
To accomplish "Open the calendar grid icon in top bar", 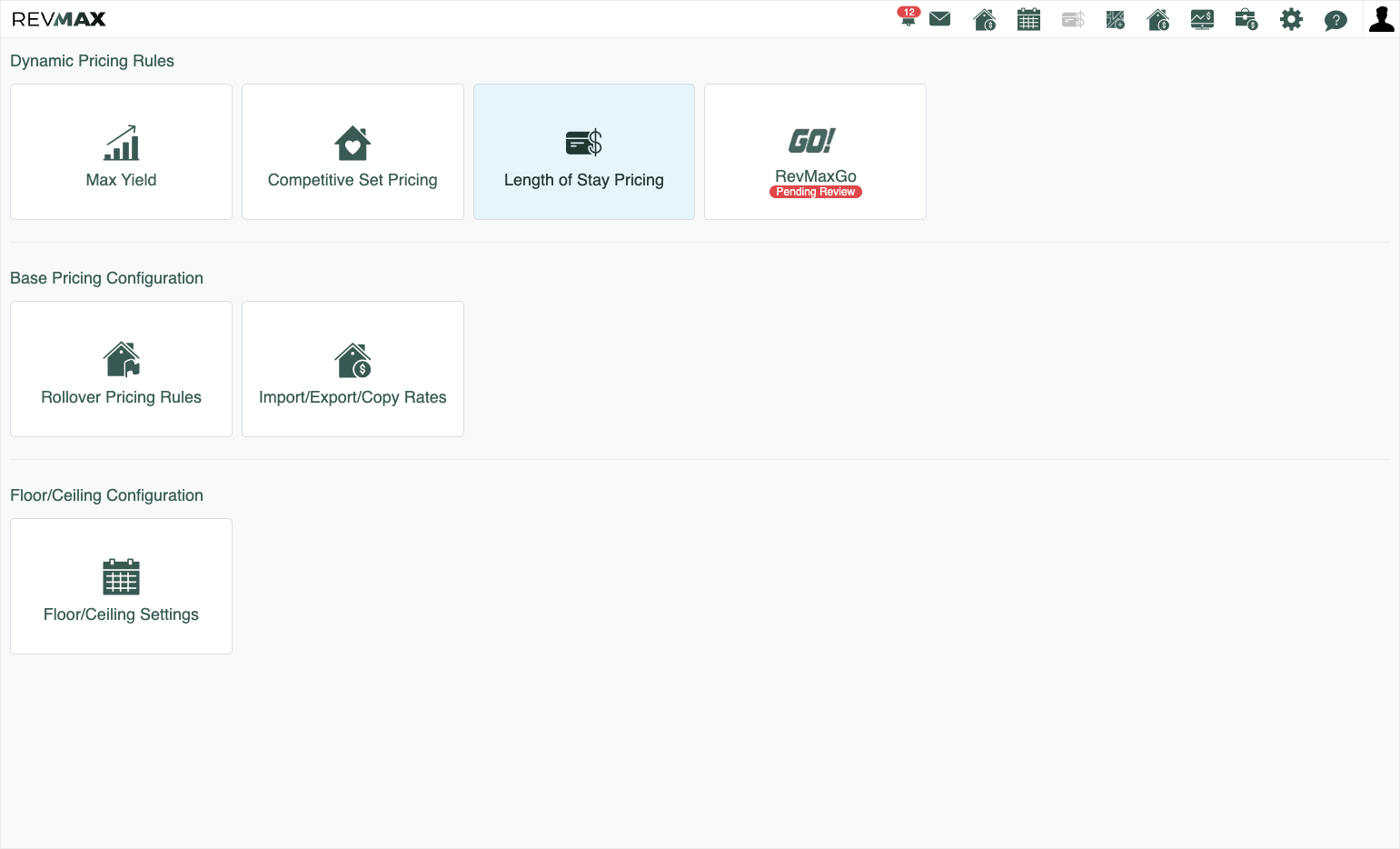I will [x=1028, y=19].
